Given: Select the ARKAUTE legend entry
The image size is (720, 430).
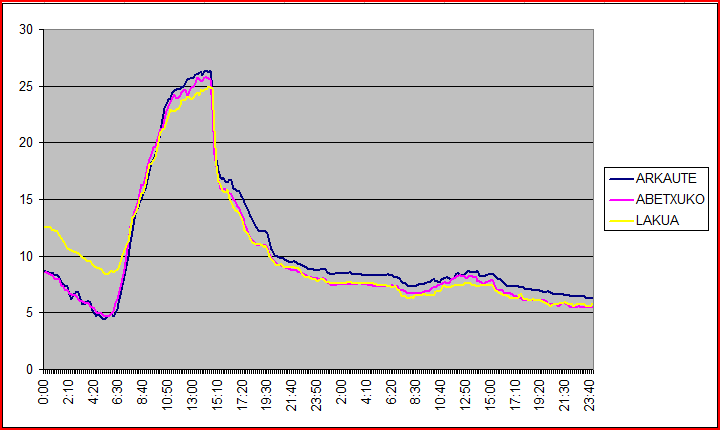Looking at the screenshot, I should tap(653, 178).
